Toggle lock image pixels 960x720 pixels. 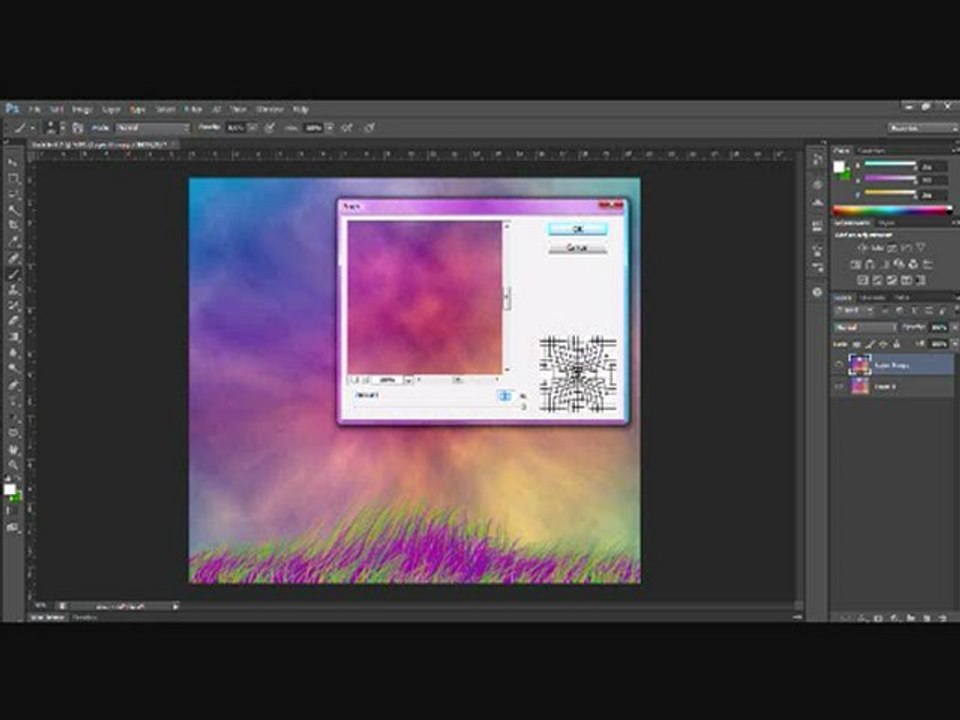(x=869, y=345)
